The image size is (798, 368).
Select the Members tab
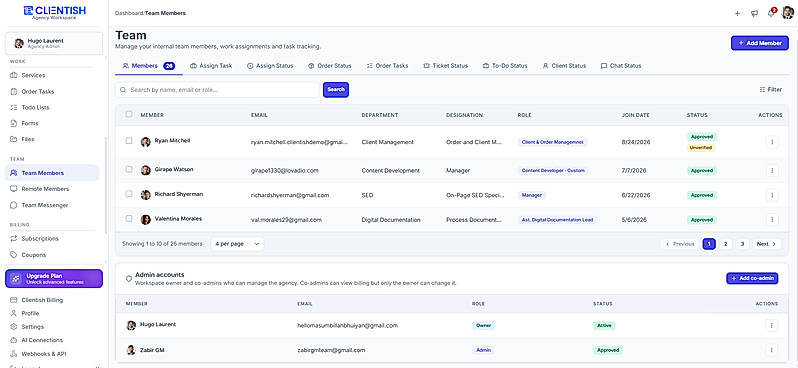149,66
